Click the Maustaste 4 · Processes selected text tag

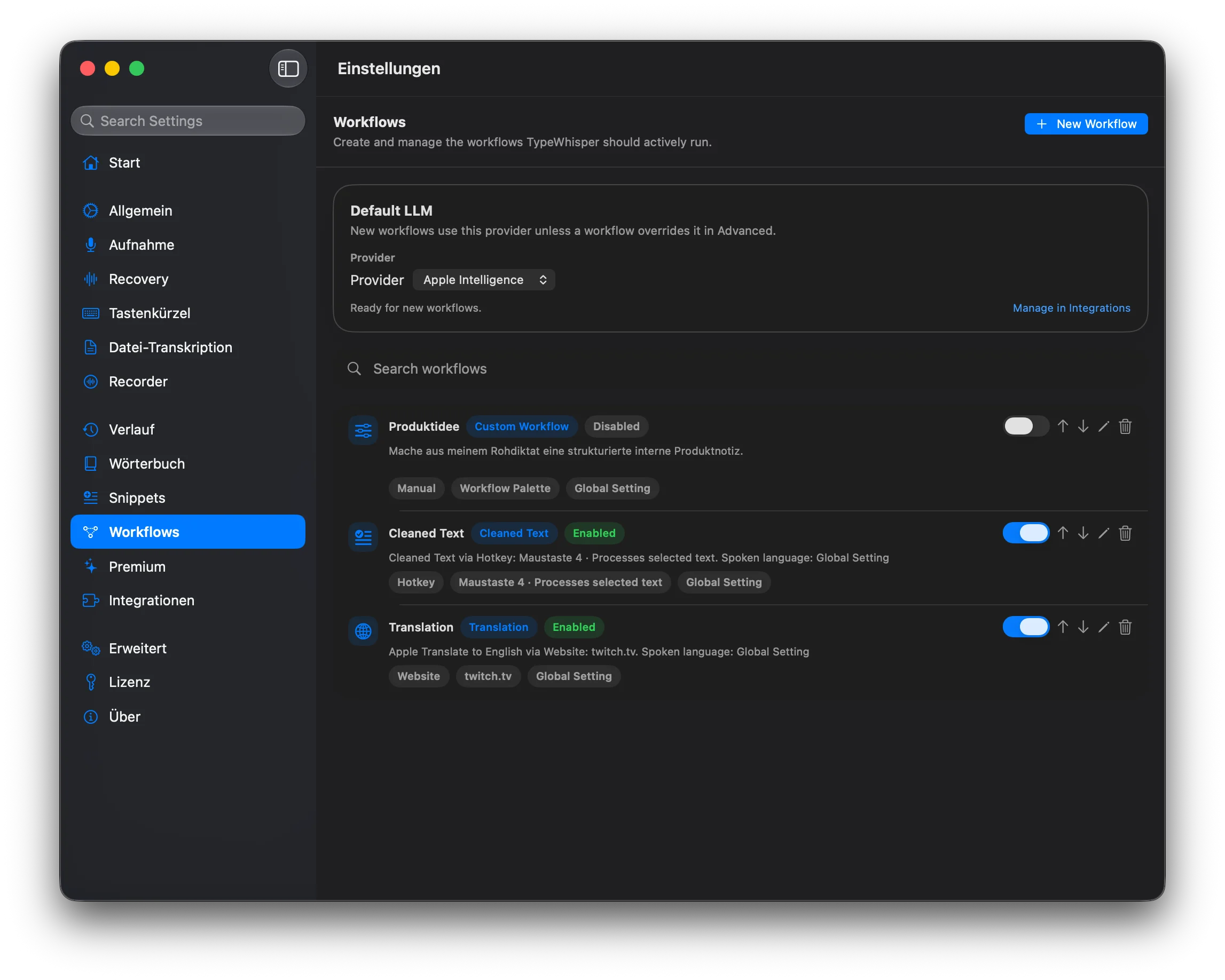pos(560,582)
